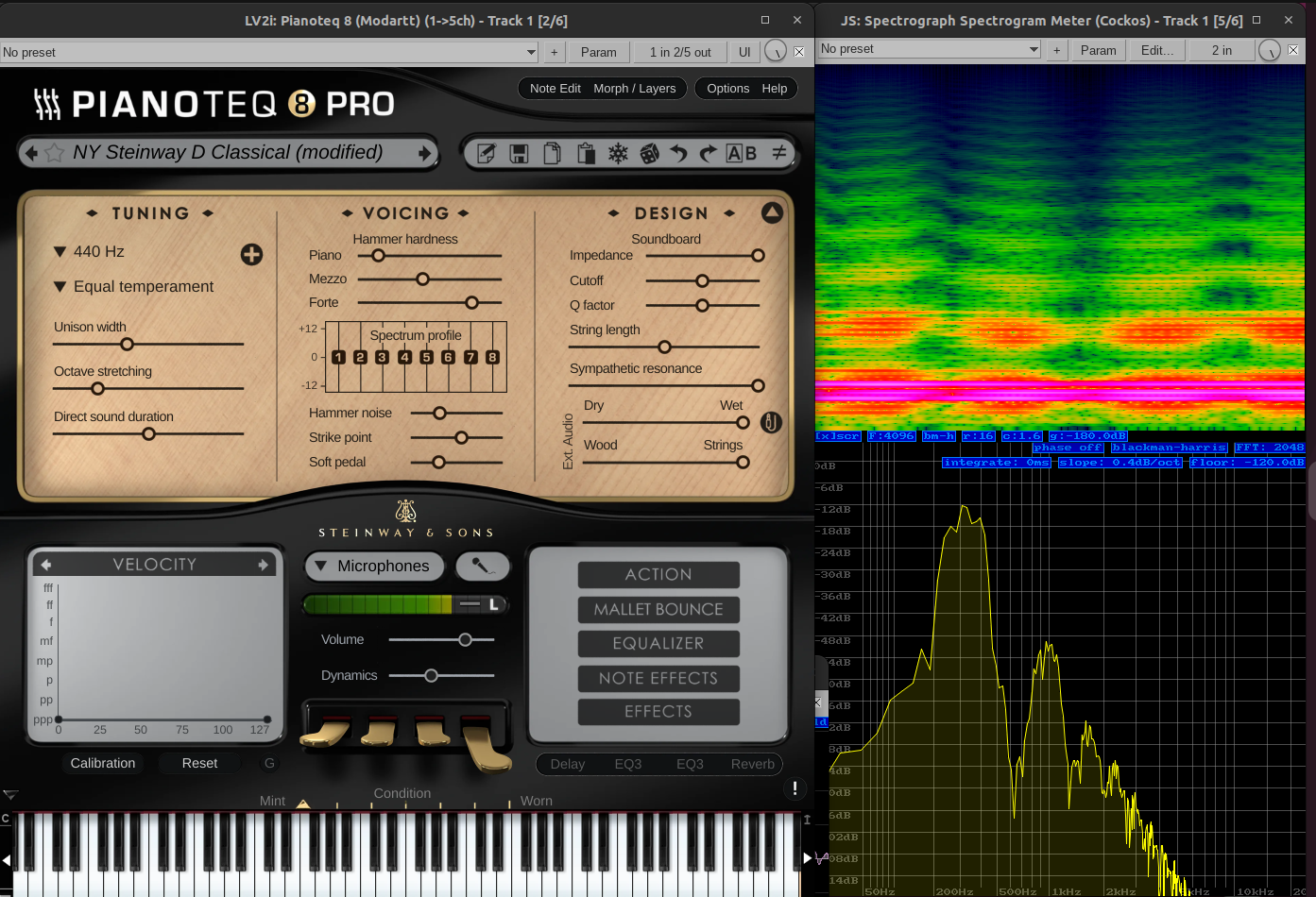Toggle the [x]scr option in Spectrograph

[x=838, y=436]
